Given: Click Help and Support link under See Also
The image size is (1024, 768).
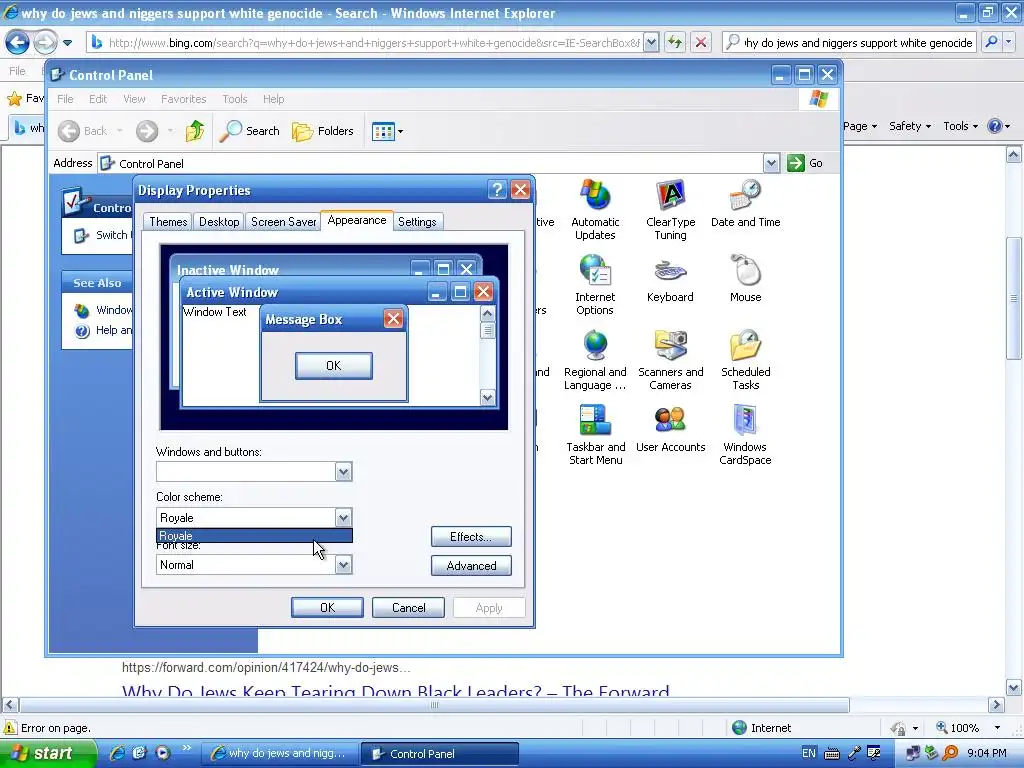Looking at the screenshot, I should coord(113,330).
